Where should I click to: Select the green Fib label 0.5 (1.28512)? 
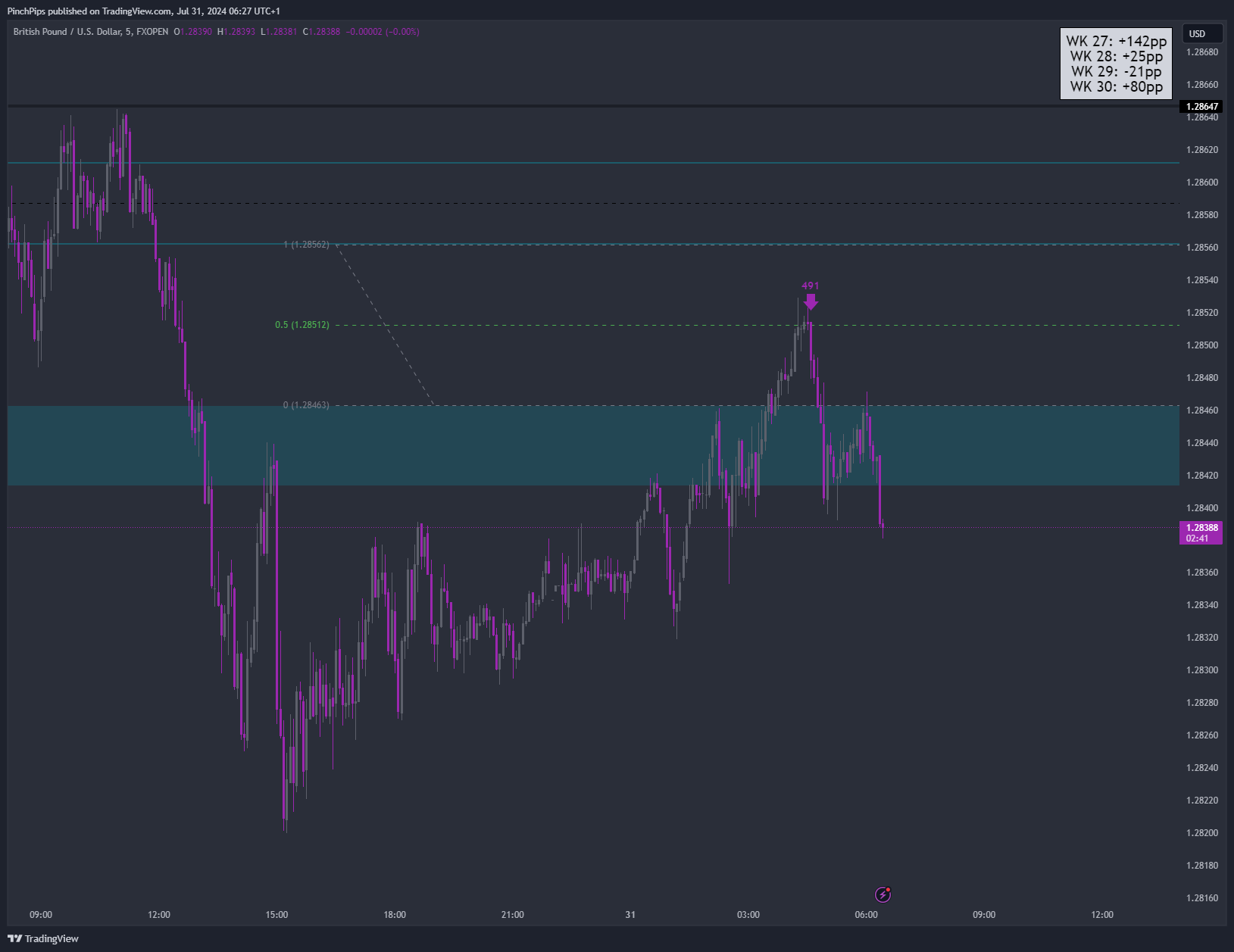point(302,325)
